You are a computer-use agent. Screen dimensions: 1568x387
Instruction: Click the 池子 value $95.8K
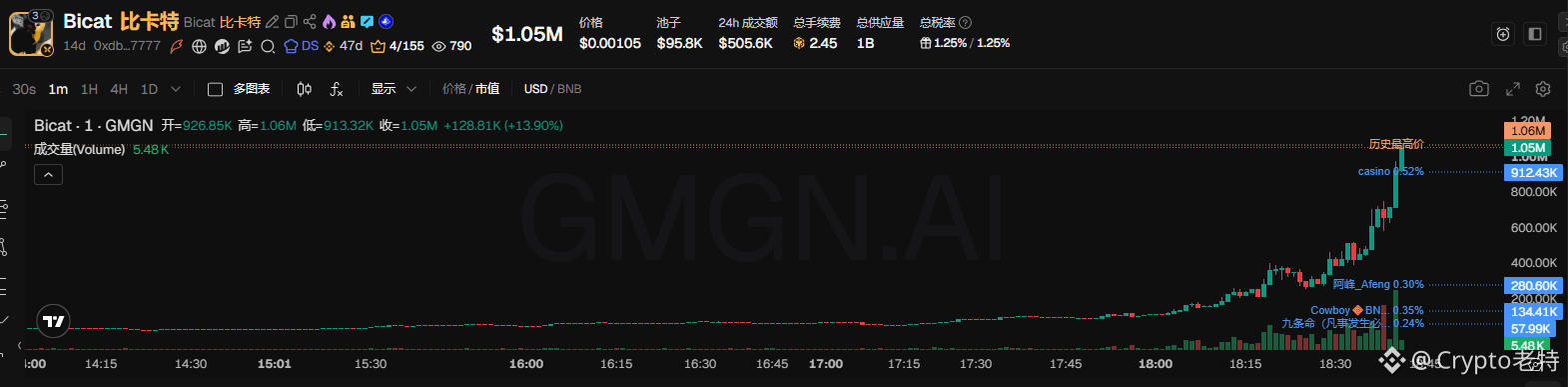(x=679, y=43)
